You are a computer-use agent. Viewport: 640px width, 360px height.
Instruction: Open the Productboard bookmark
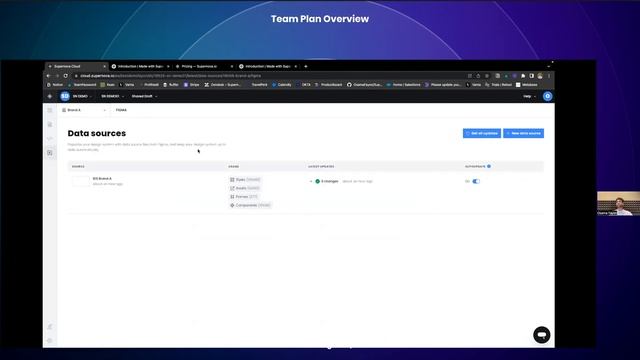click(329, 85)
